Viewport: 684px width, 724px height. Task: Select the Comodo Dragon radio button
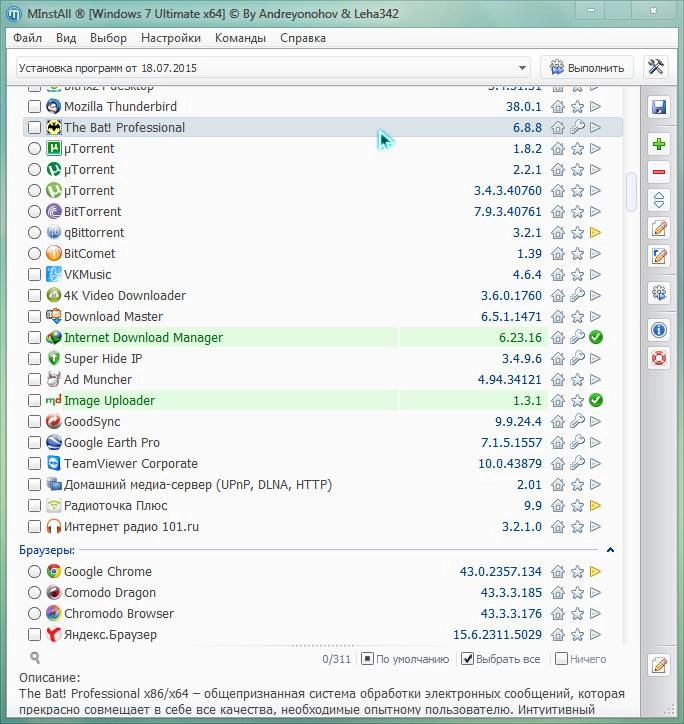[x=34, y=592]
